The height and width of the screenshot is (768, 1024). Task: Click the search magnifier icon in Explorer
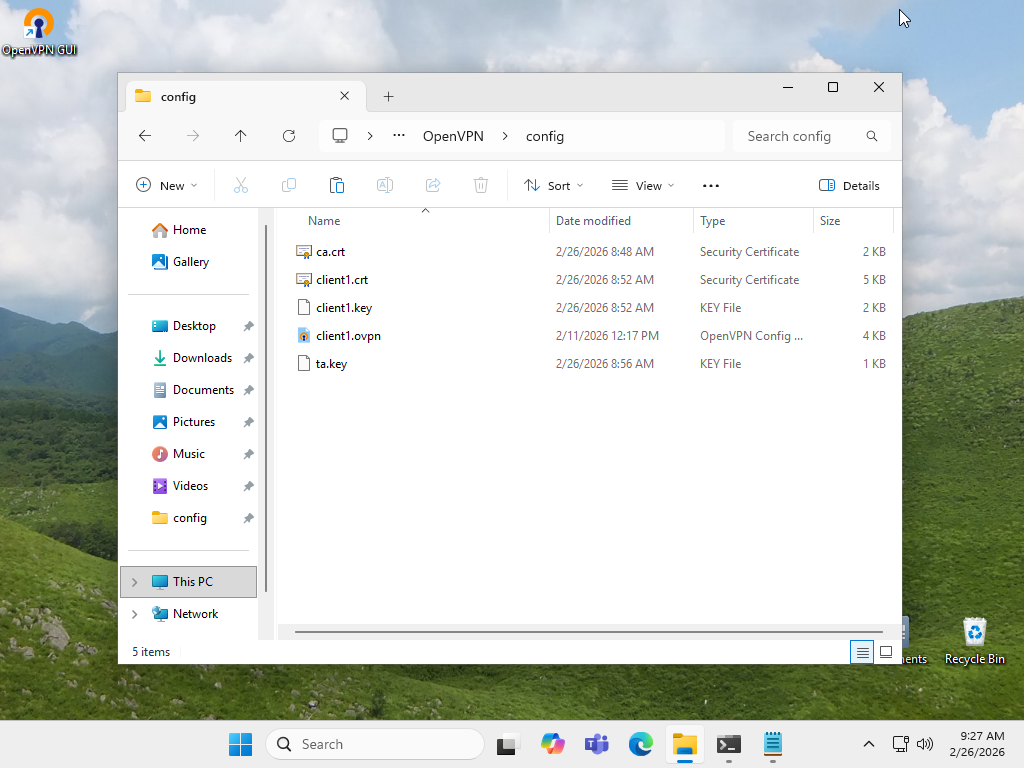pyautogui.click(x=872, y=136)
